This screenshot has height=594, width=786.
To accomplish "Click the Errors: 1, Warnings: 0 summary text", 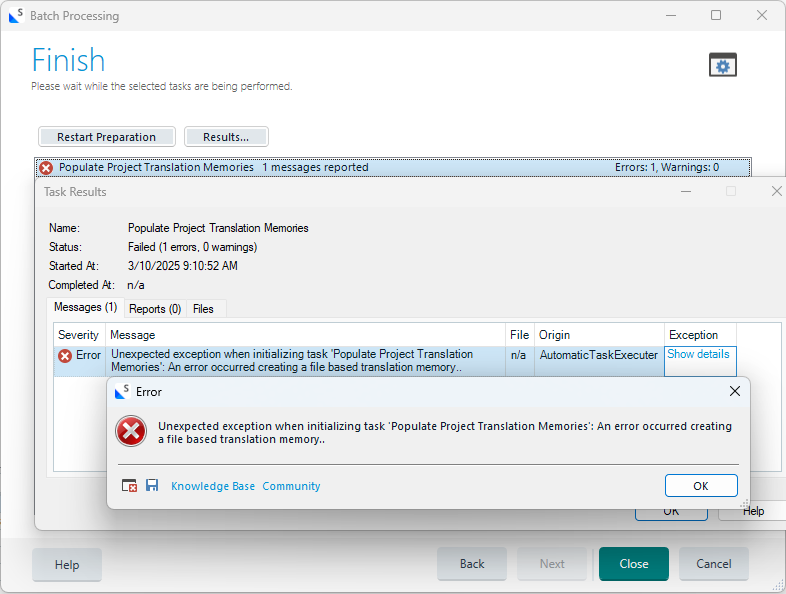I will pos(667,167).
